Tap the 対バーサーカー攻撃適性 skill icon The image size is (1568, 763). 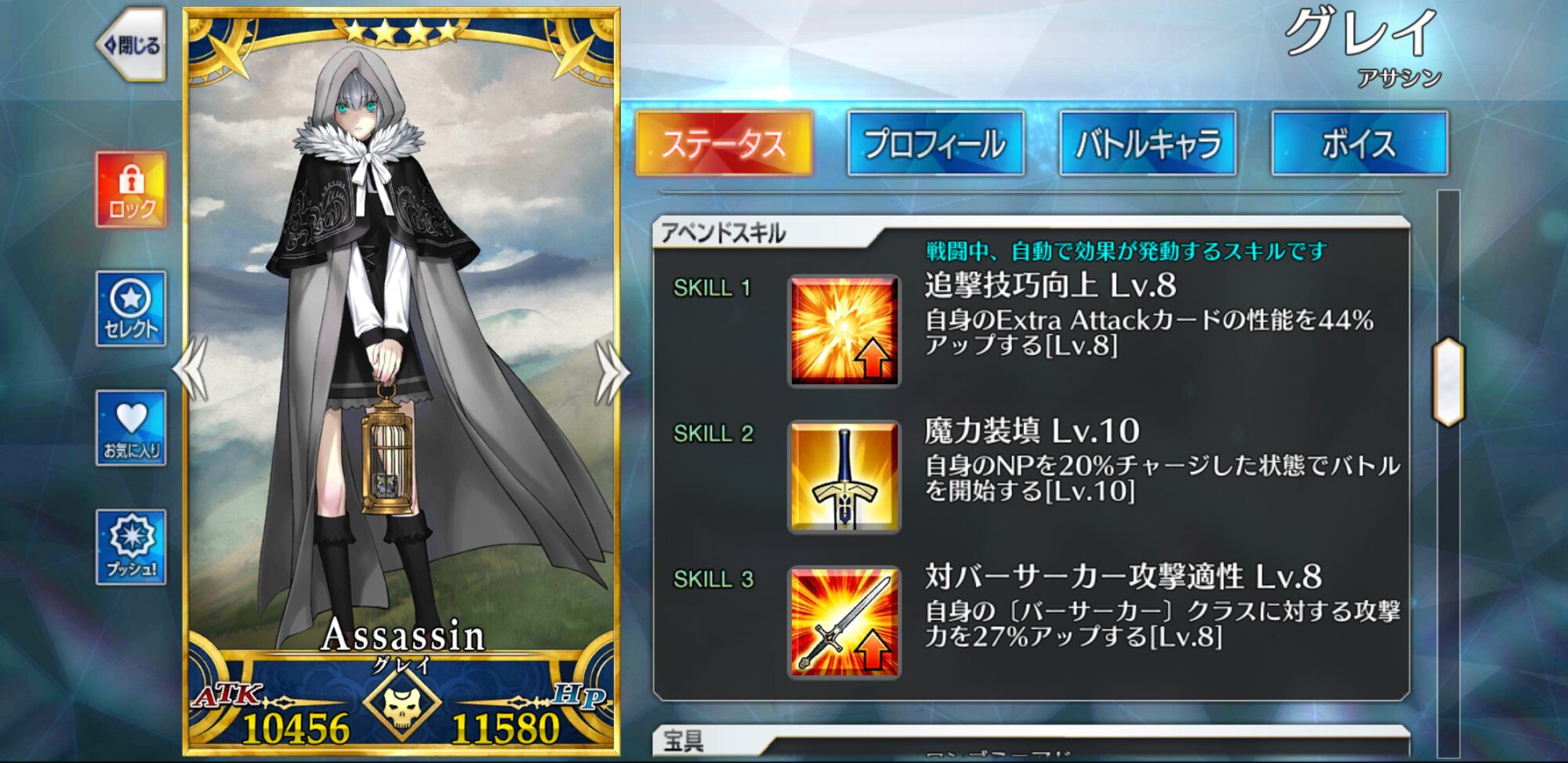click(x=844, y=622)
